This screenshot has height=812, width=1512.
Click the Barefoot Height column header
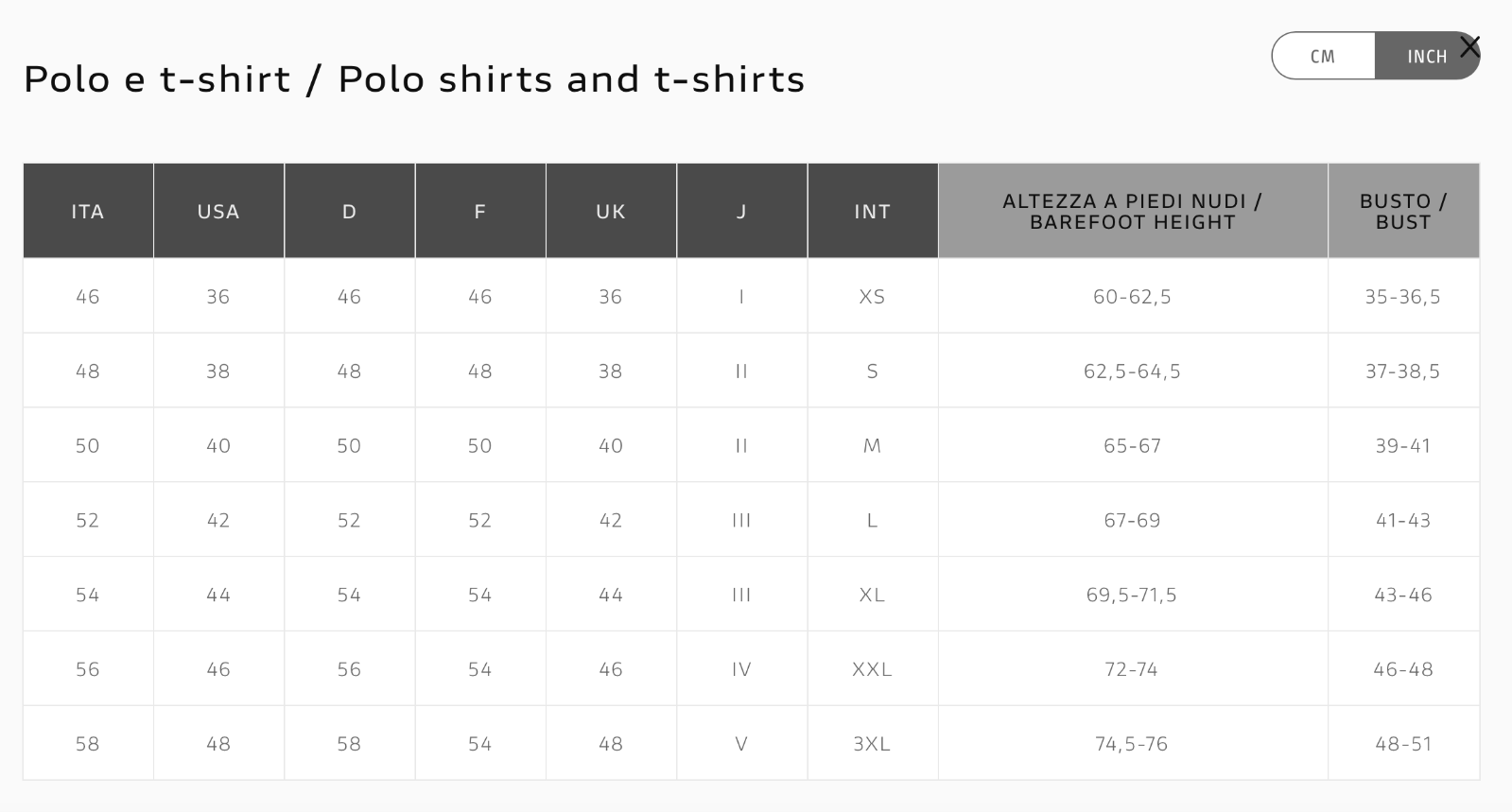coord(1132,212)
